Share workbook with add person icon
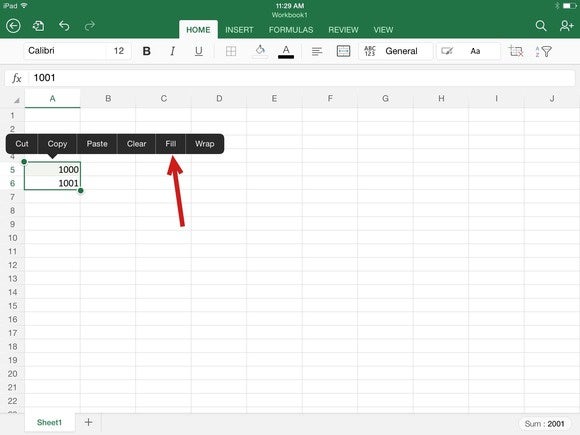580x435 pixels. click(566, 26)
